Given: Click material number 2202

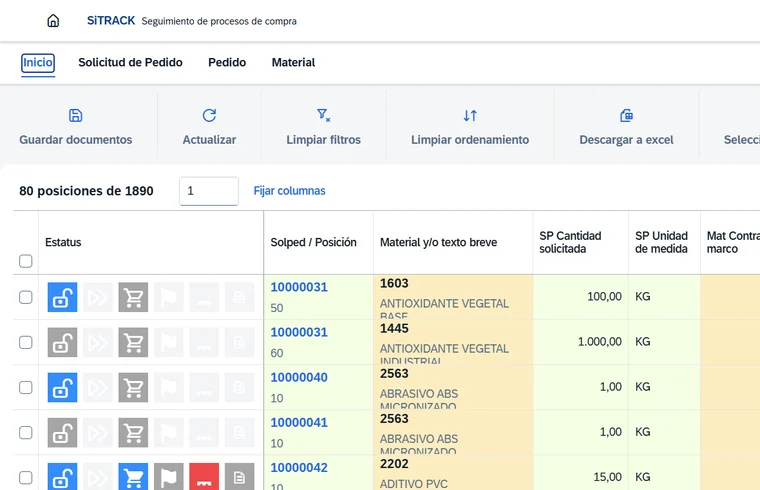Looking at the screenshot, I should point(394,464).
